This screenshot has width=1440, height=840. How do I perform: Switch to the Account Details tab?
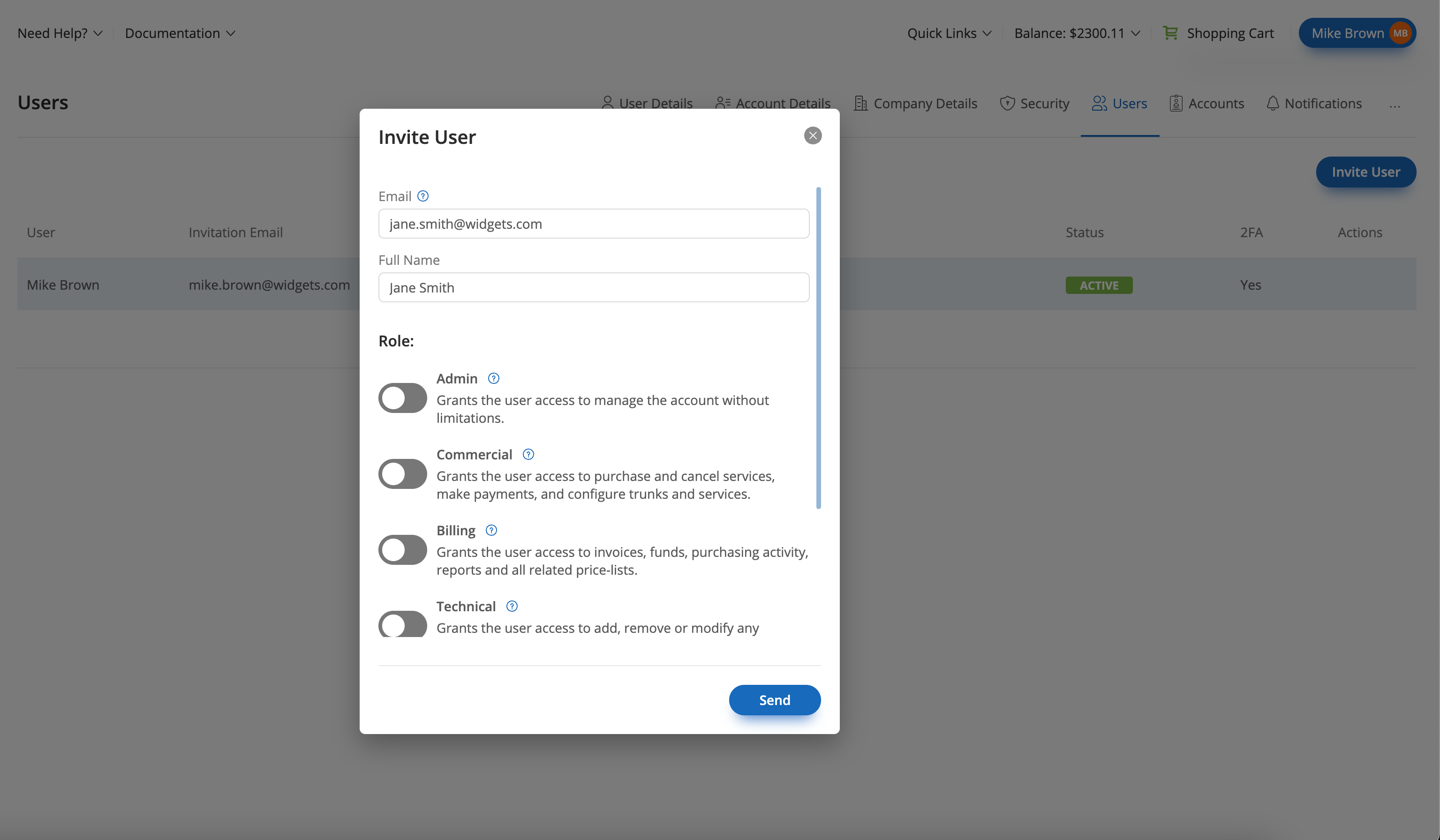pyautogui.click(x=773, y=103)
